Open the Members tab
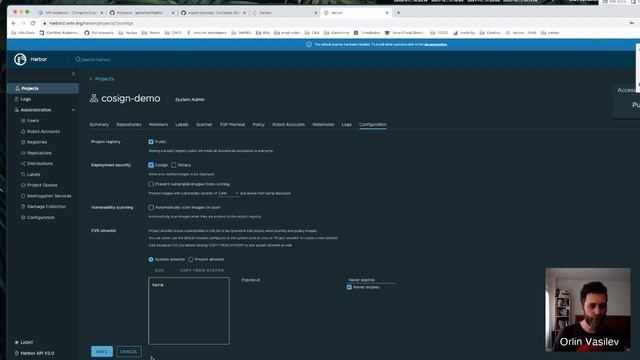Screen dimensions: 640x360 (x=158, y=124)
